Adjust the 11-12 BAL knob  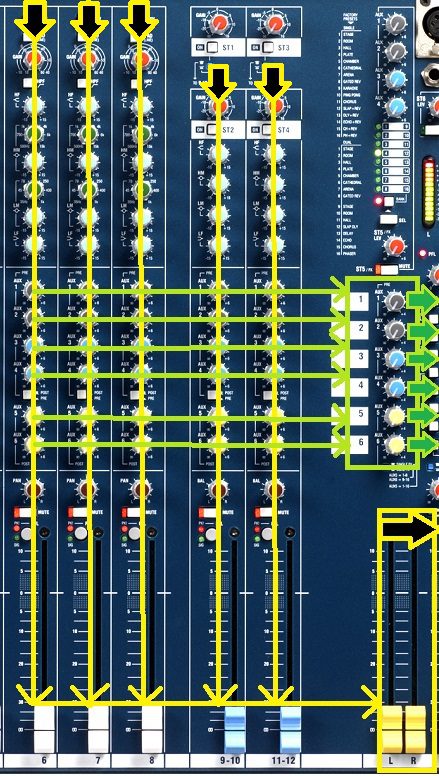pos(274,489)
